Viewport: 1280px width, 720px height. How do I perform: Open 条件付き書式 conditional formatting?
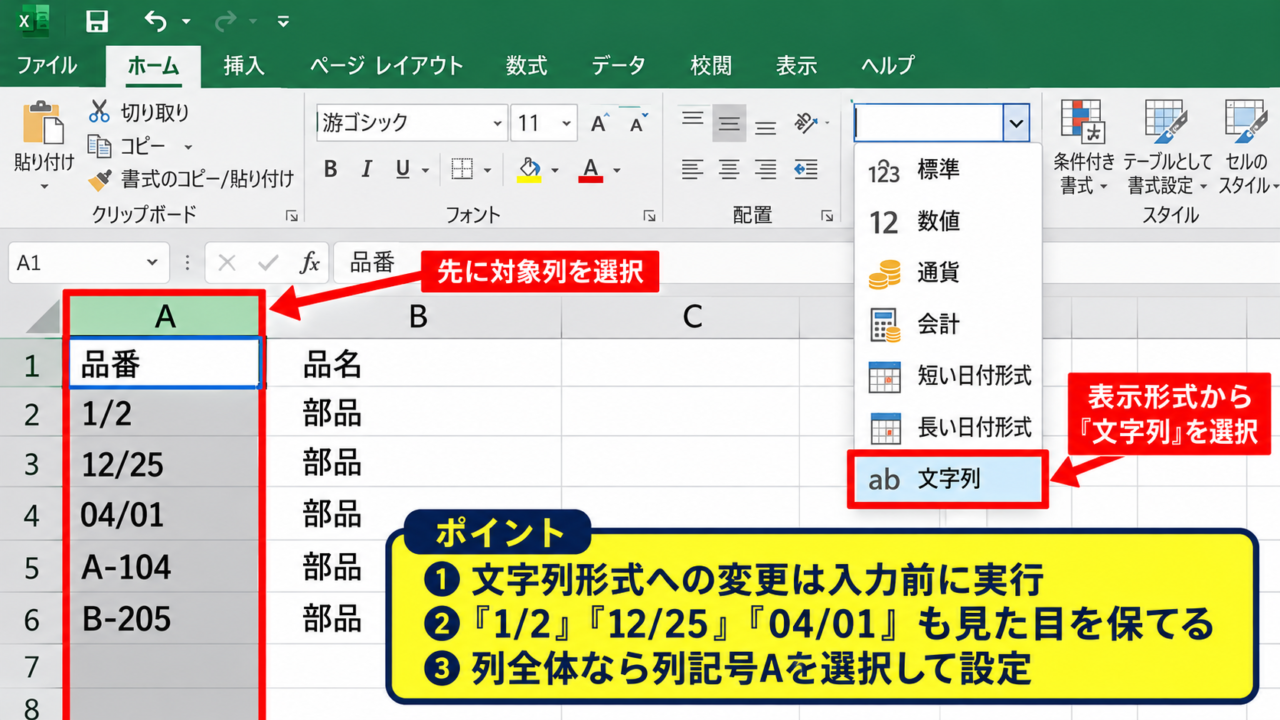click(1082, 147)
